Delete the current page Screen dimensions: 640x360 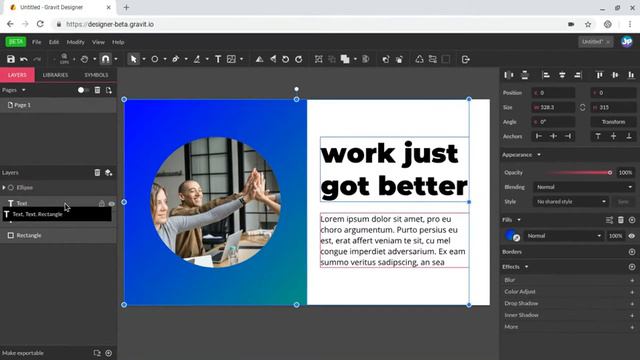(x=97, y=90)
